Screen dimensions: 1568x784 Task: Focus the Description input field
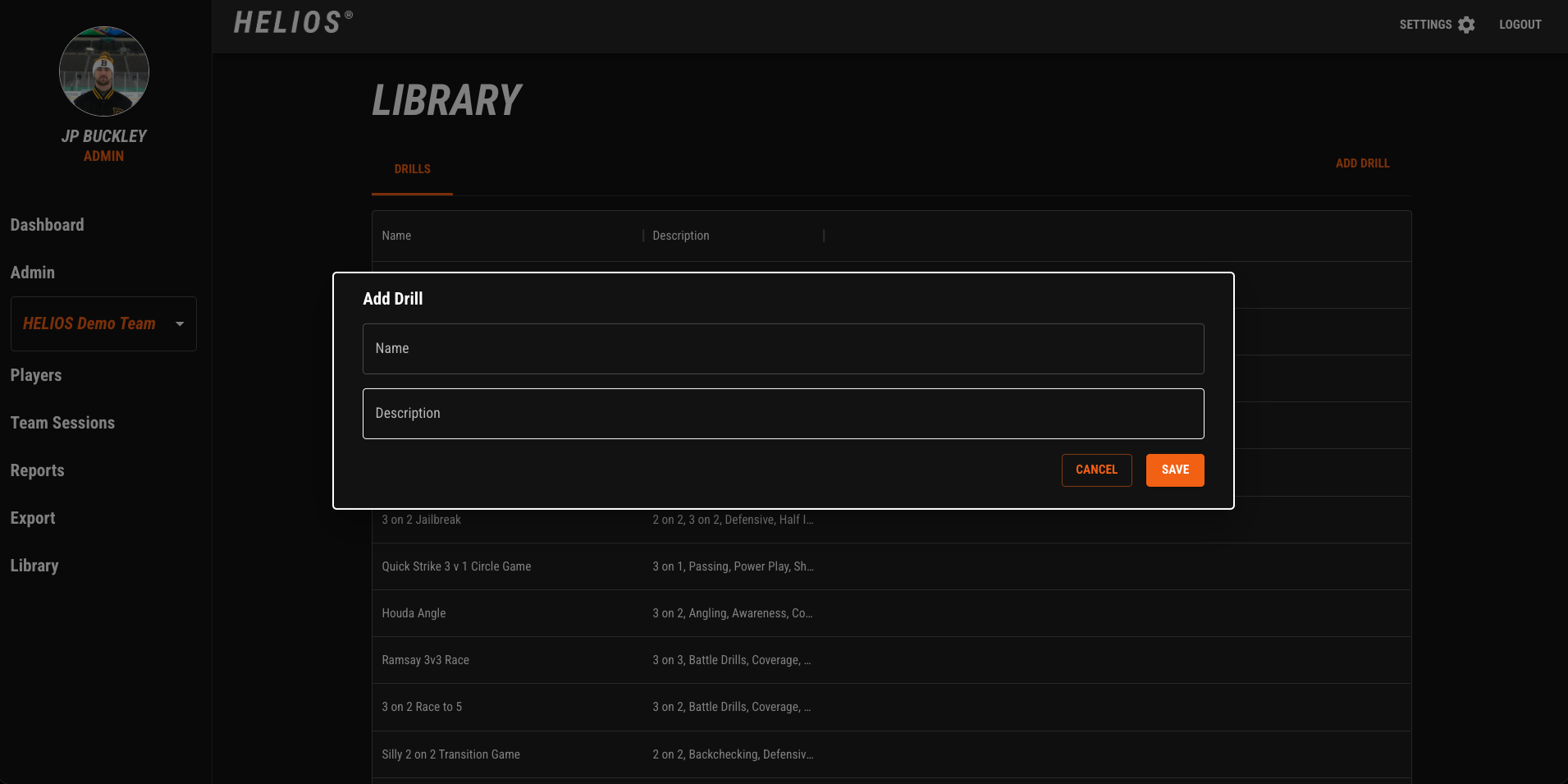(x=783, y=414)
